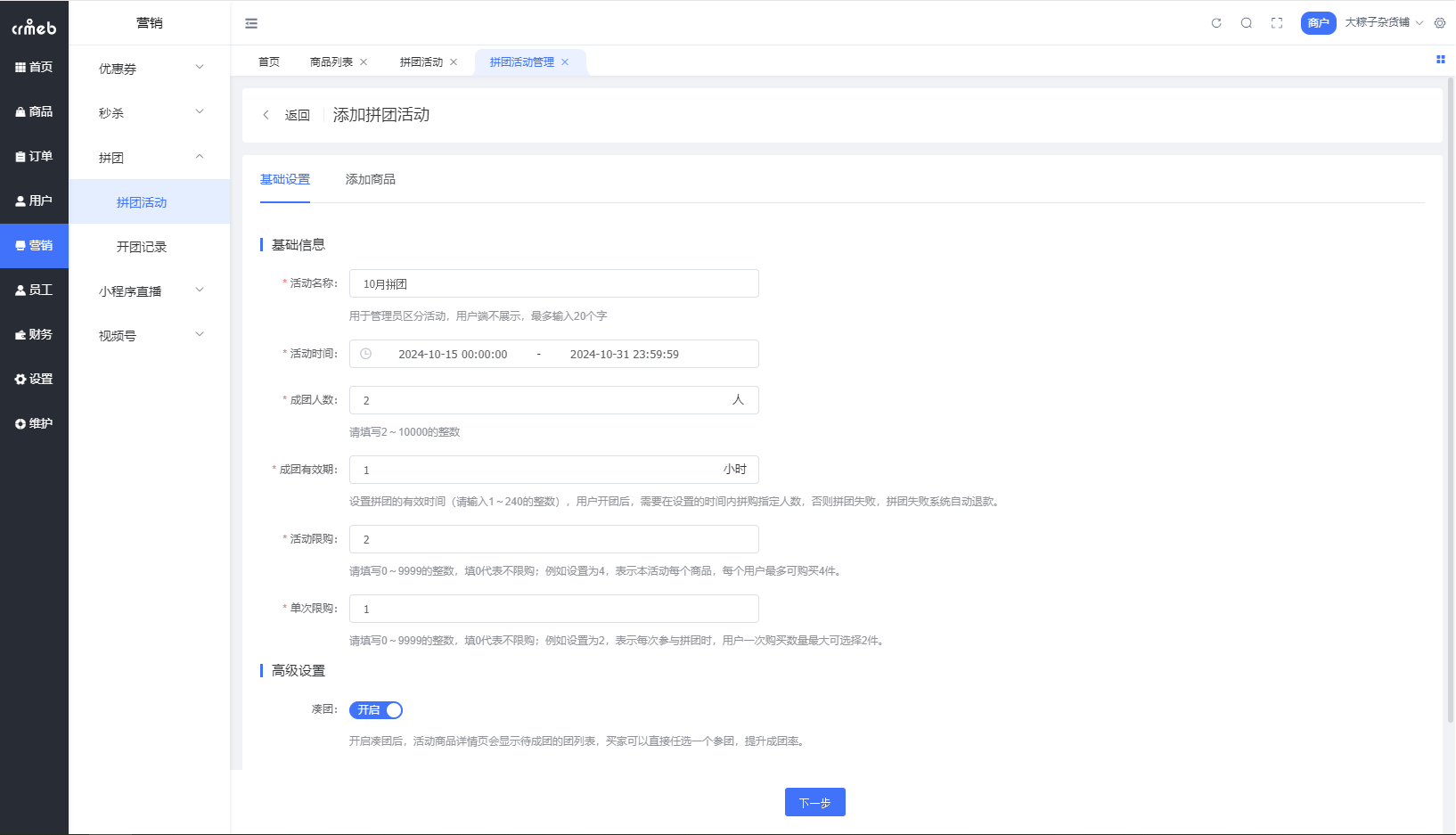Click 返回 to go back

296,115
